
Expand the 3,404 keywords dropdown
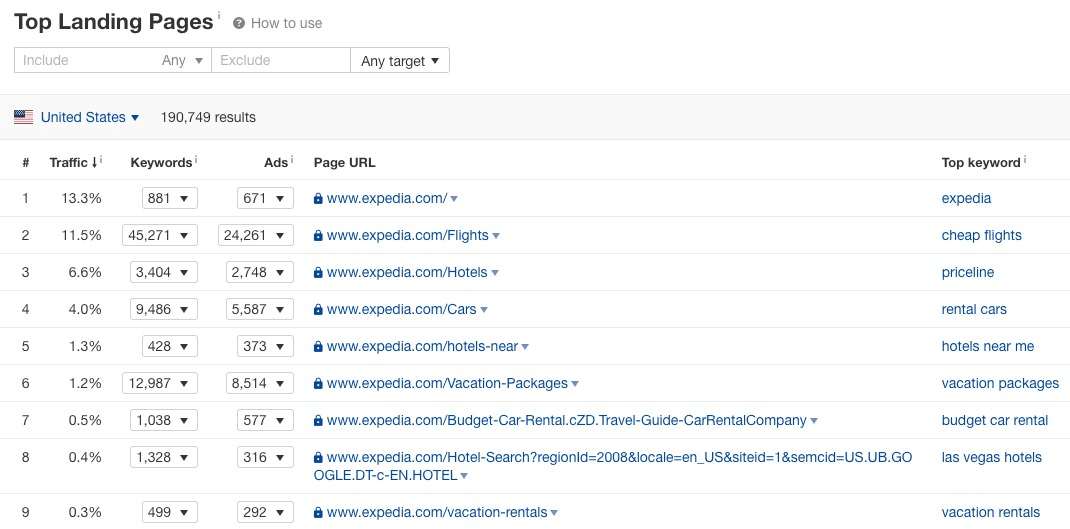tap(164, 272)
